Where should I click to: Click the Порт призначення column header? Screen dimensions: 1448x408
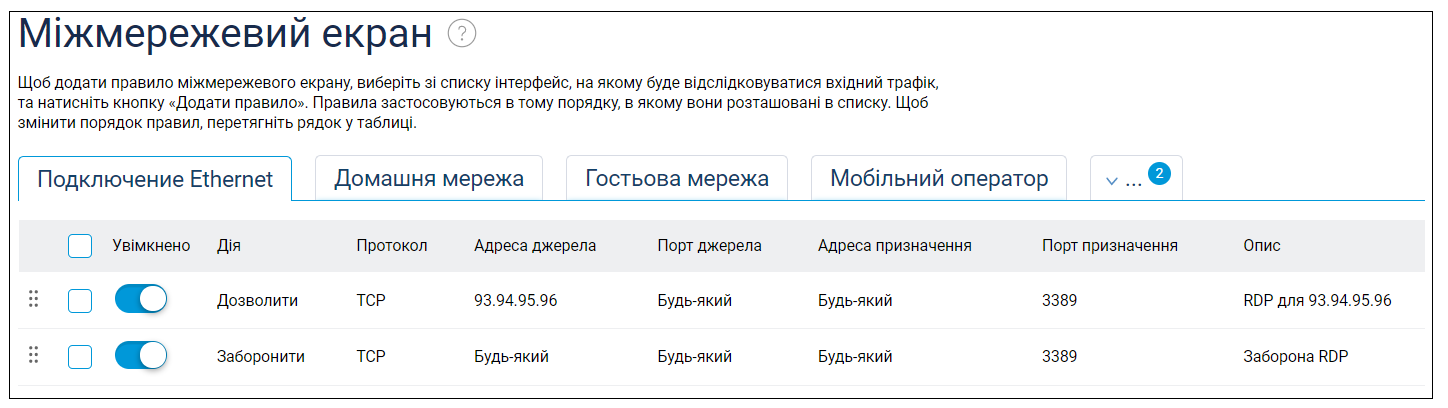click(x=1110, y=246)
